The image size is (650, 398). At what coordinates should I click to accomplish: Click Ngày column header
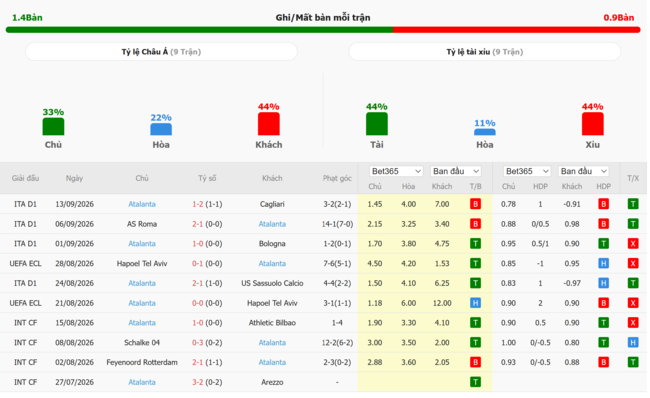(x=74, y=178)
